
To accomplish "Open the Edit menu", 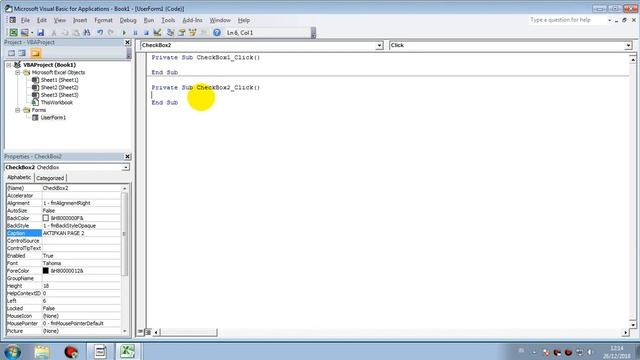I will tap(42, 20).
